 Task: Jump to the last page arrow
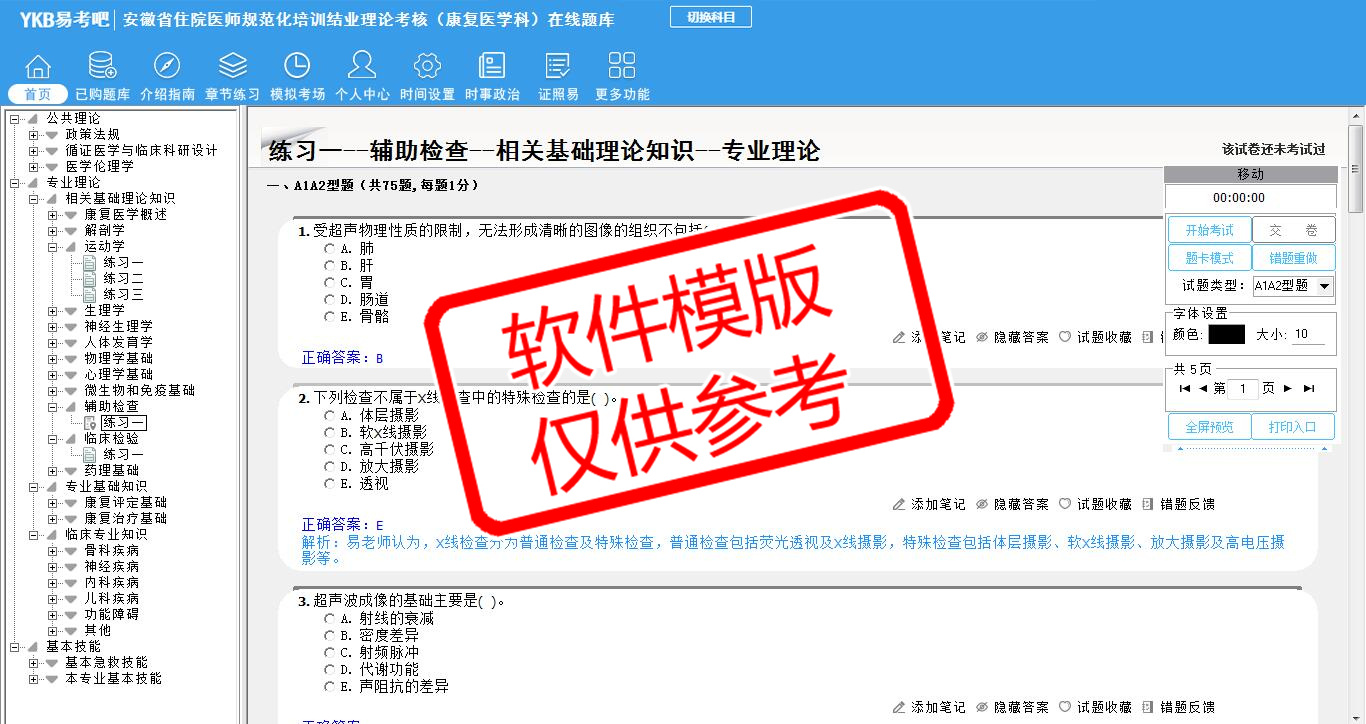[x=1309, y=388]
